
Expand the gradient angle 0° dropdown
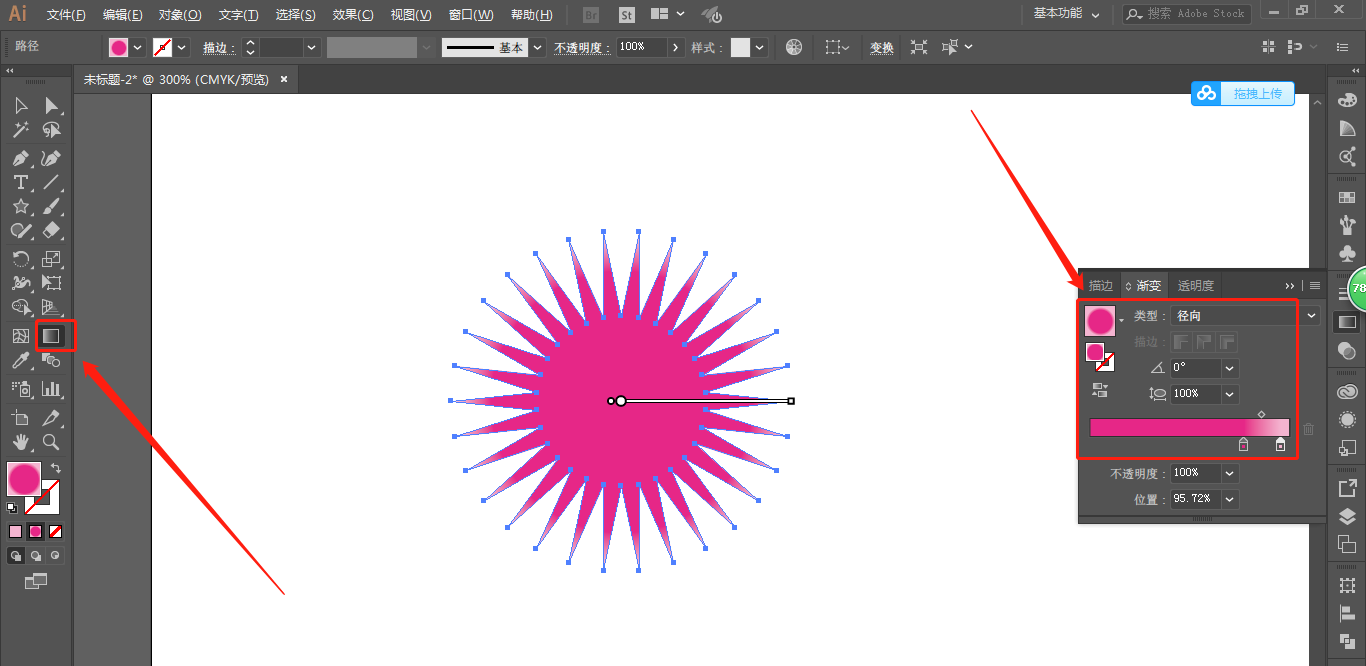pyautogui.click(x=1229, y=368)
